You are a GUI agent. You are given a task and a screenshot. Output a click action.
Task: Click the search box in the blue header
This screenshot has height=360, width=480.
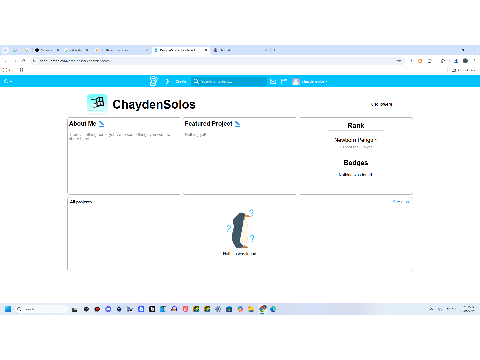tap(229, 81)
